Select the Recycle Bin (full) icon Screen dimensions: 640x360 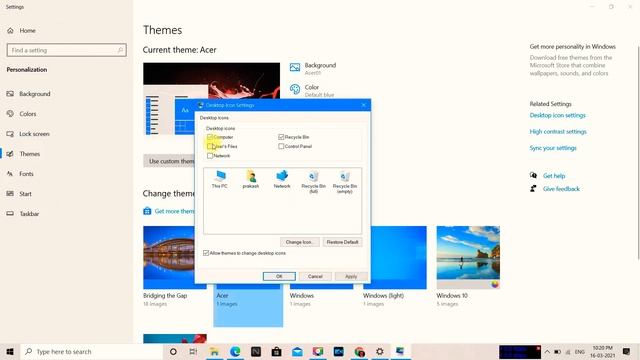click(313, 182)
